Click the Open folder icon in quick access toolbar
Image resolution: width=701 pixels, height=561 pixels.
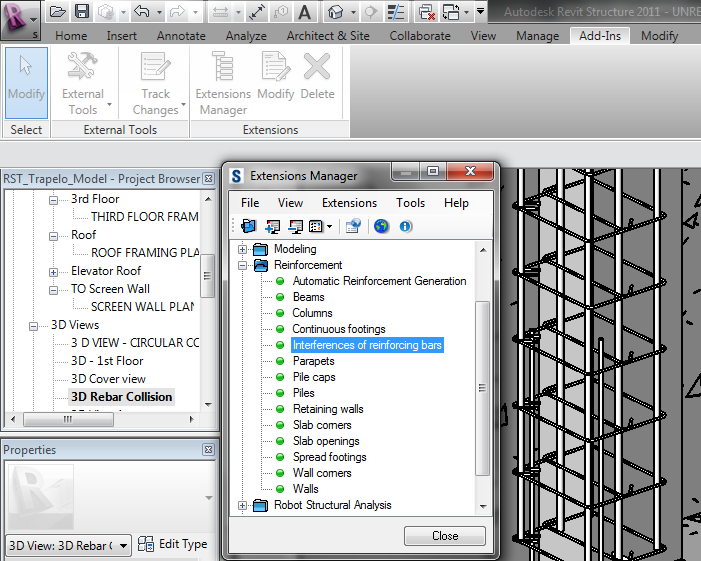pos(58,12)
